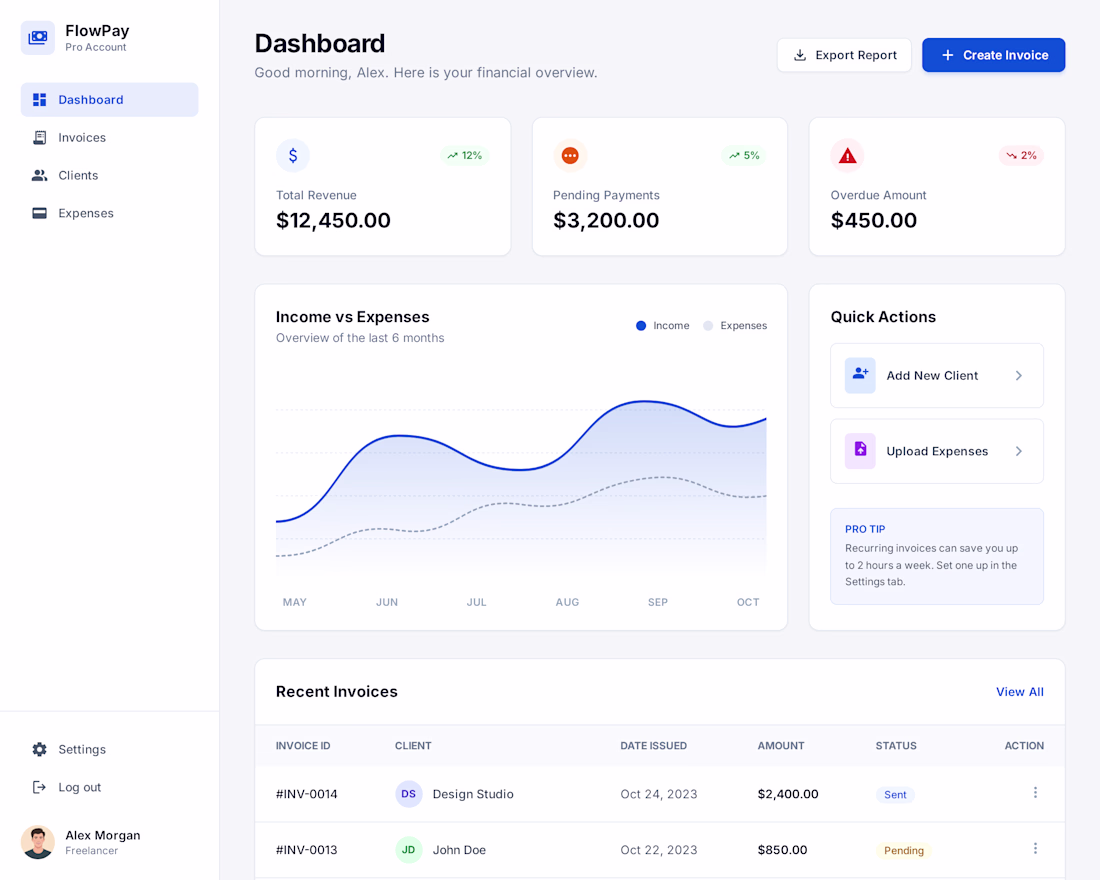The image size is (1100, 880).
Task: Click the Pending status badge
Action: coord(904,851)
